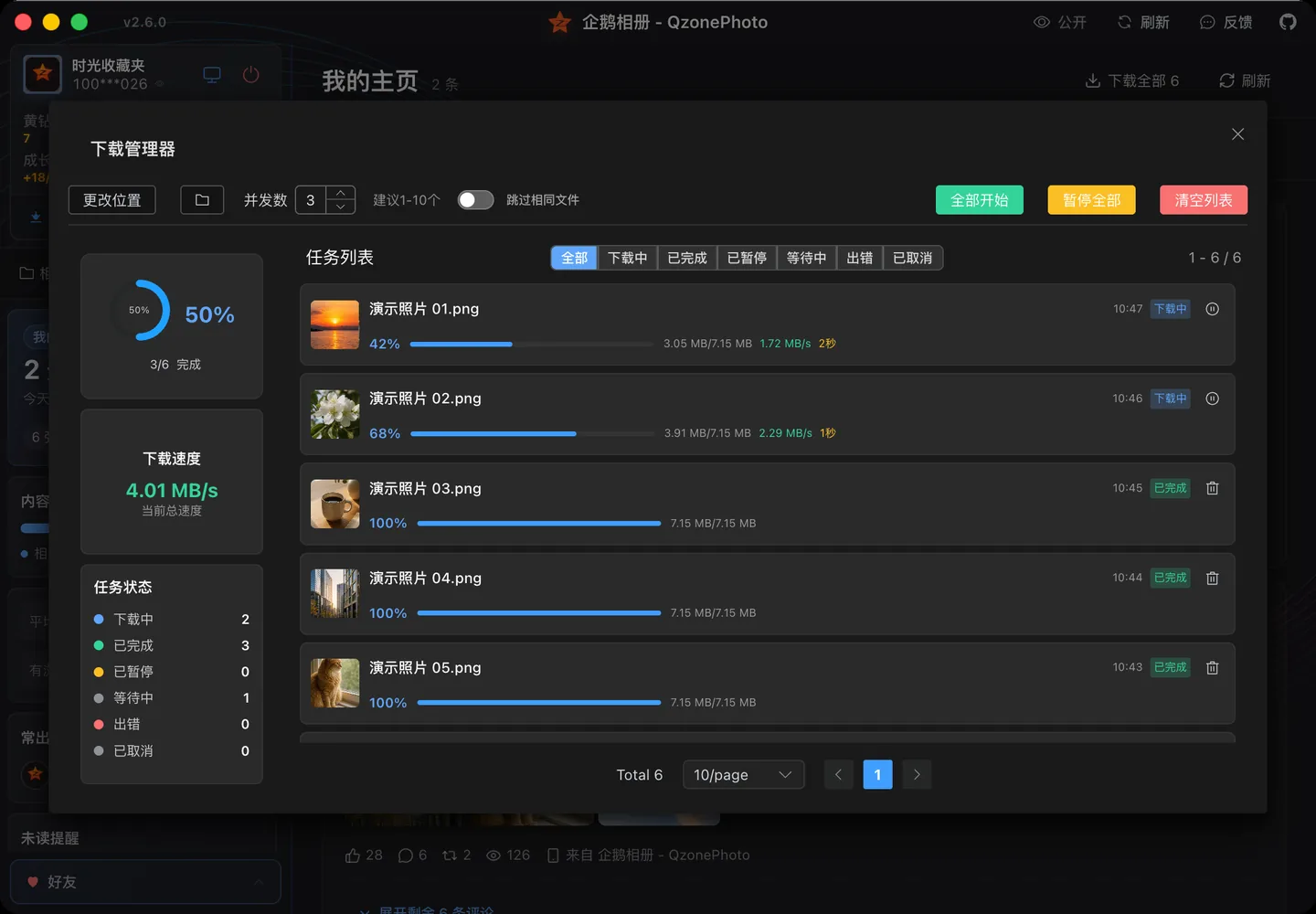
Task: Toggle the 跳过相同文件 switch
Action: click(475, 200)
